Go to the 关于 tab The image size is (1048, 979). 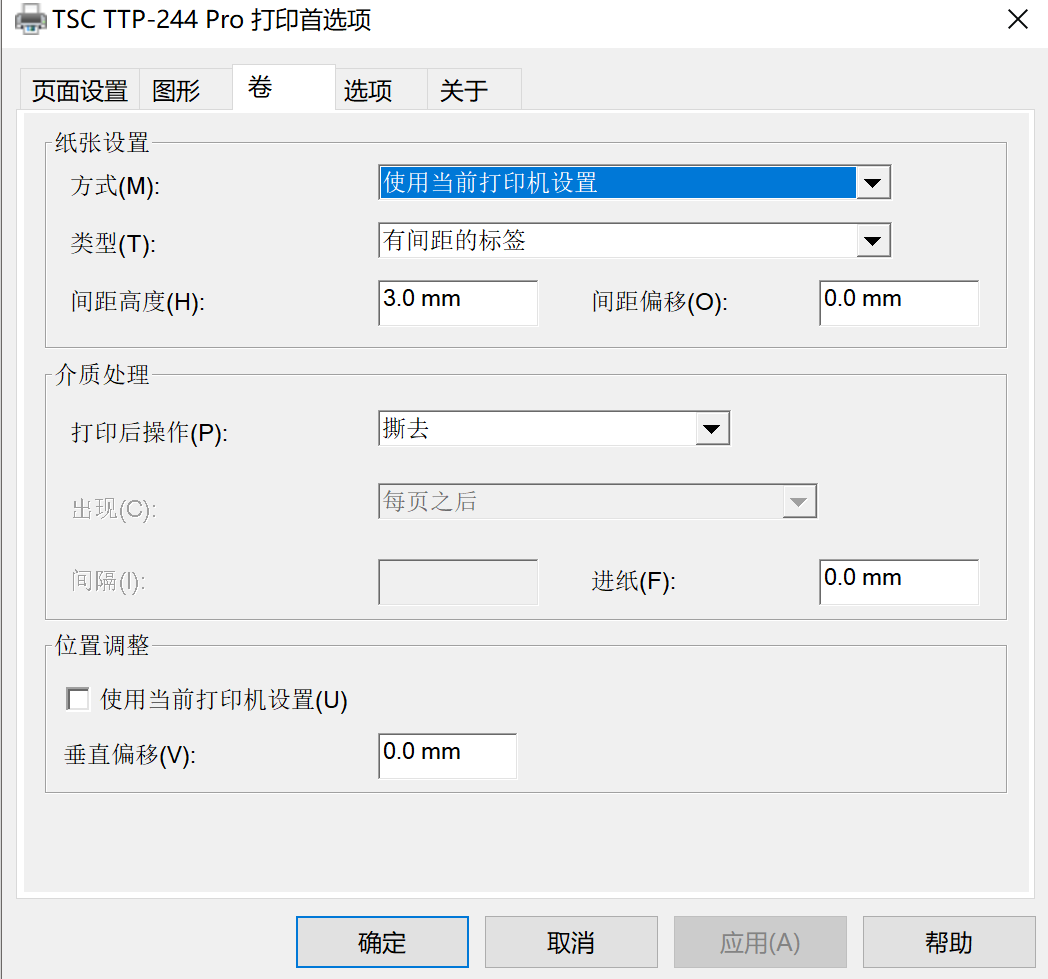(464, 91)
